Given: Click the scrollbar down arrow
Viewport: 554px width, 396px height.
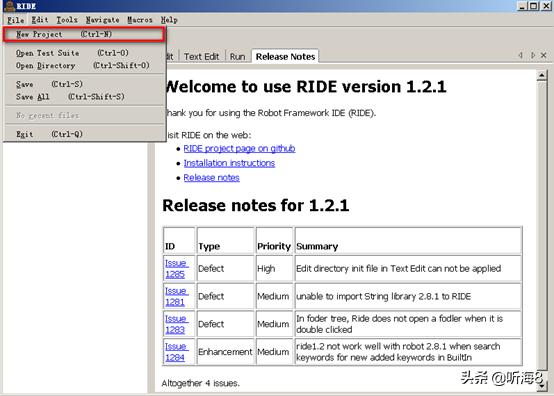Looking at the screenshot, I should click(x=542, y=386).
